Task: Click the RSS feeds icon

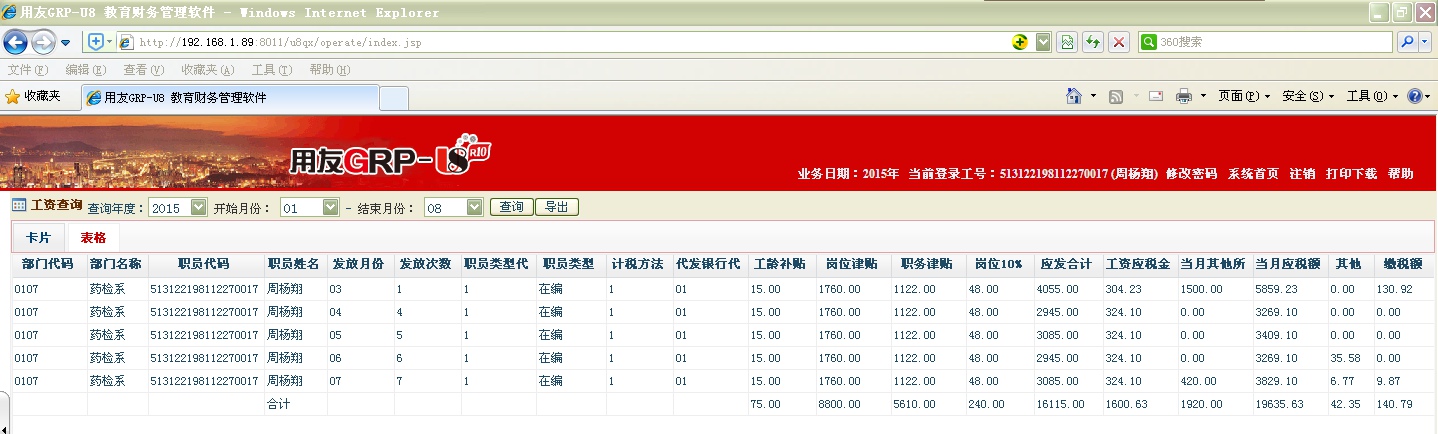Action: click(x=1116, y=97)
